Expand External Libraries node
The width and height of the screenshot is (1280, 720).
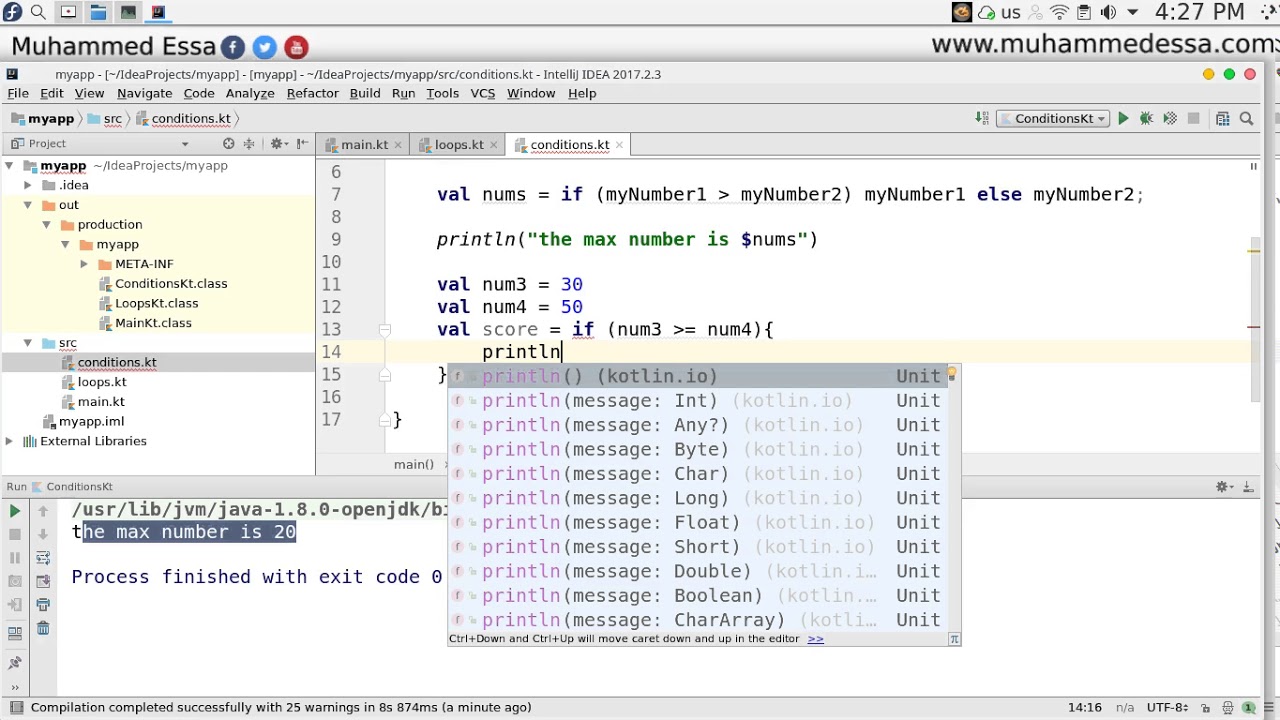(x=10, y=441)
